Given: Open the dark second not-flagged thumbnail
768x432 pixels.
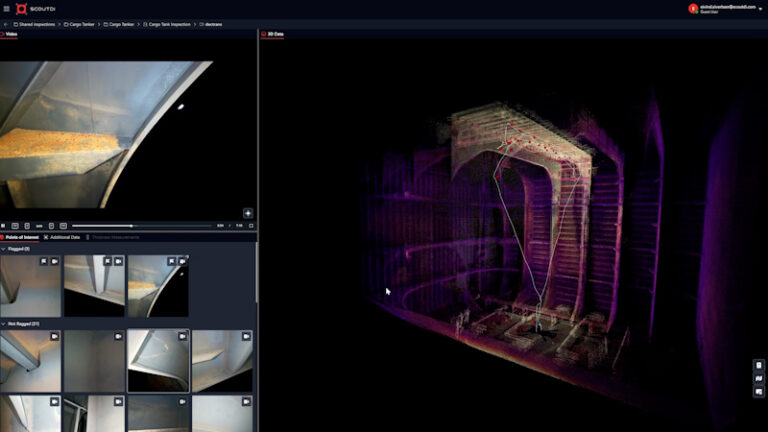Looking at the screenshot, I should 94,361.
